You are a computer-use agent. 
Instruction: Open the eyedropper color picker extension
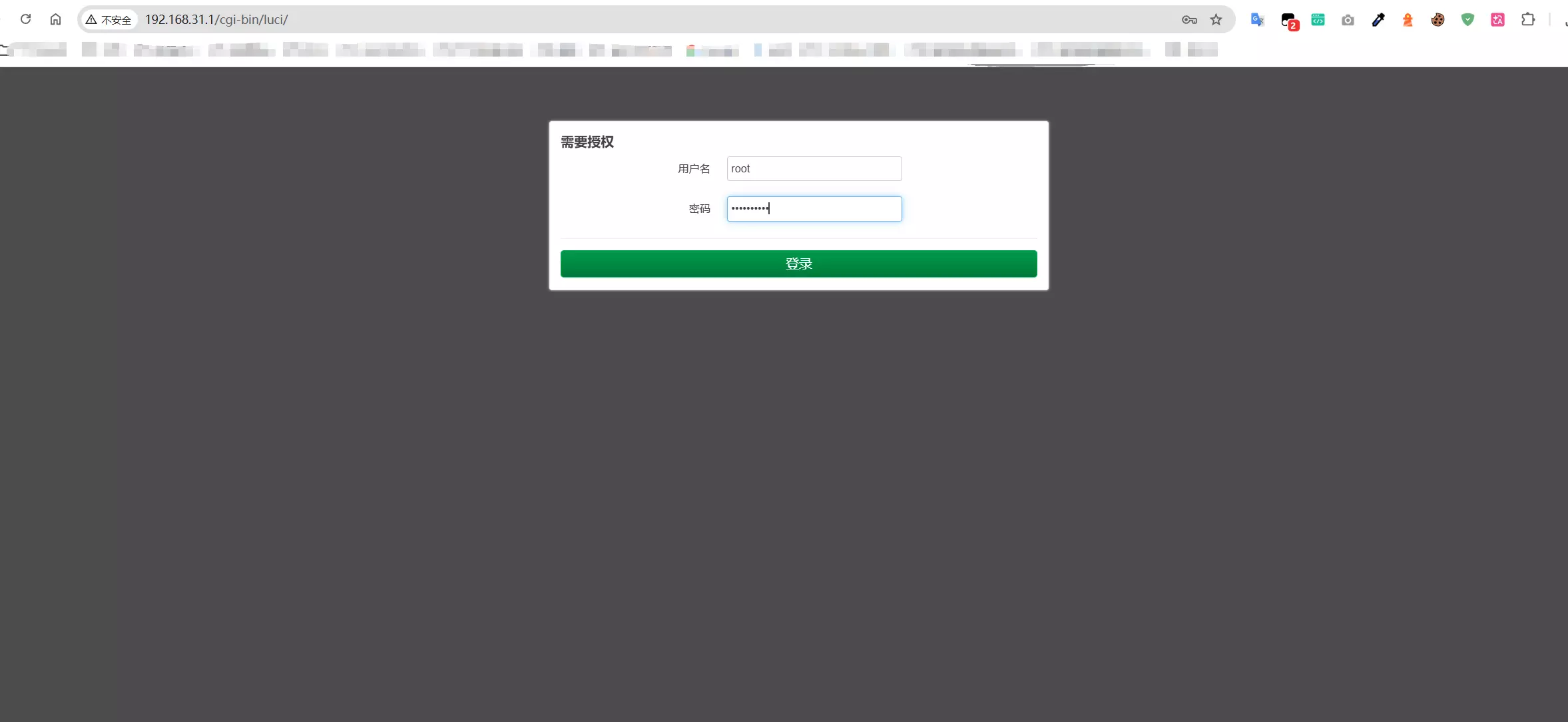(1378, 20)
